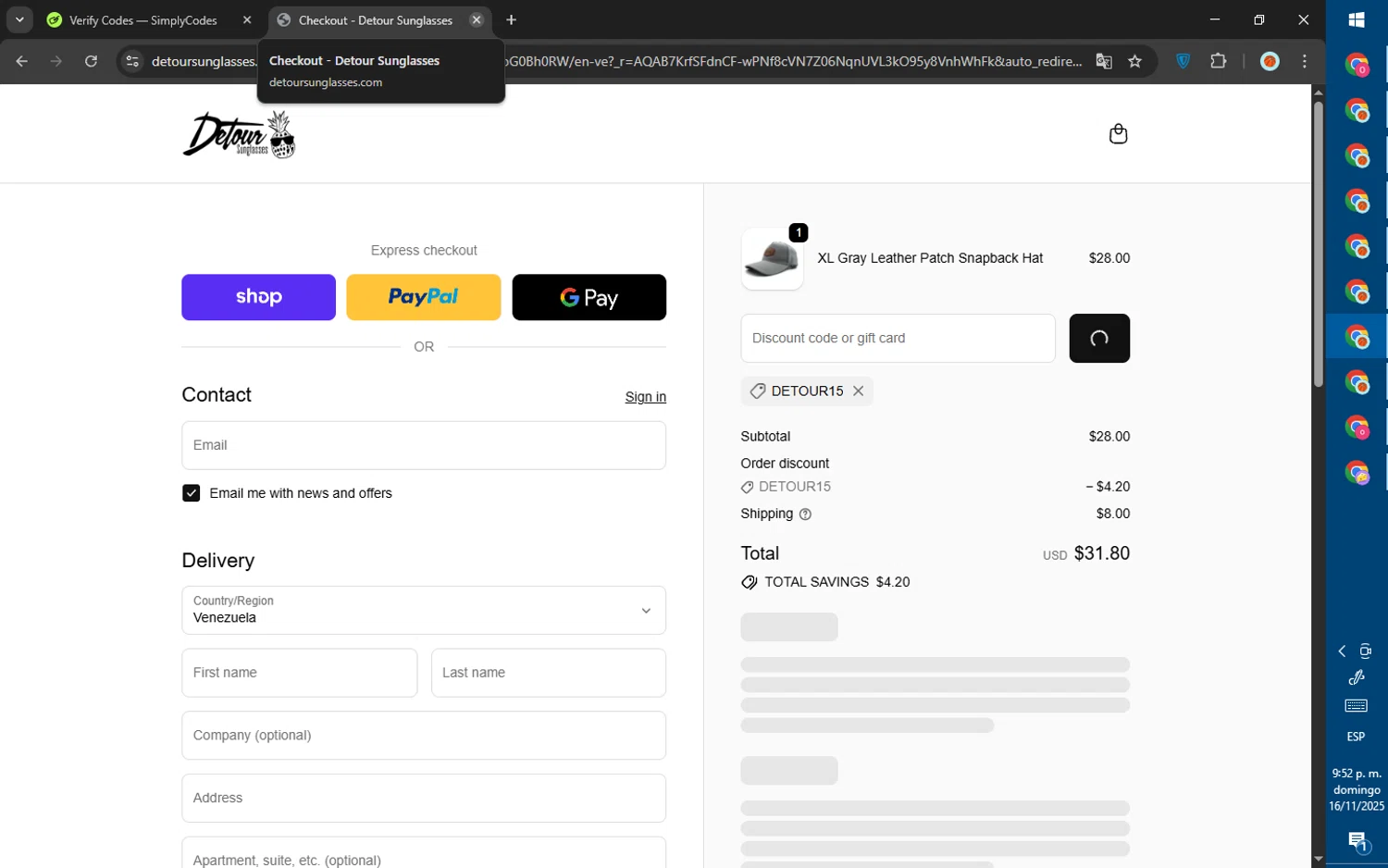Click the ESP language indicator

click(x=1356, y=738)
